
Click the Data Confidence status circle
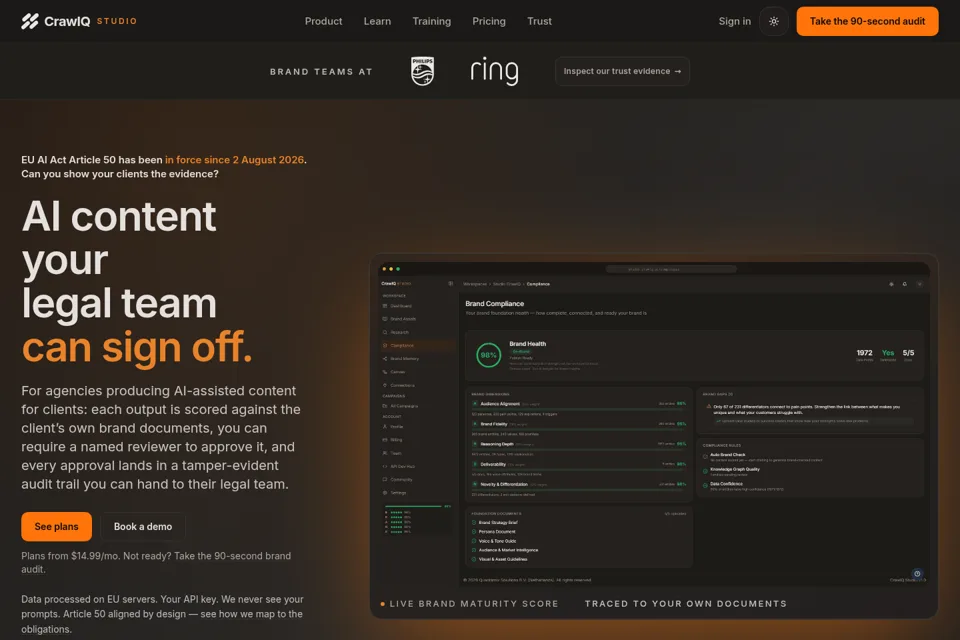click(705, 485)
